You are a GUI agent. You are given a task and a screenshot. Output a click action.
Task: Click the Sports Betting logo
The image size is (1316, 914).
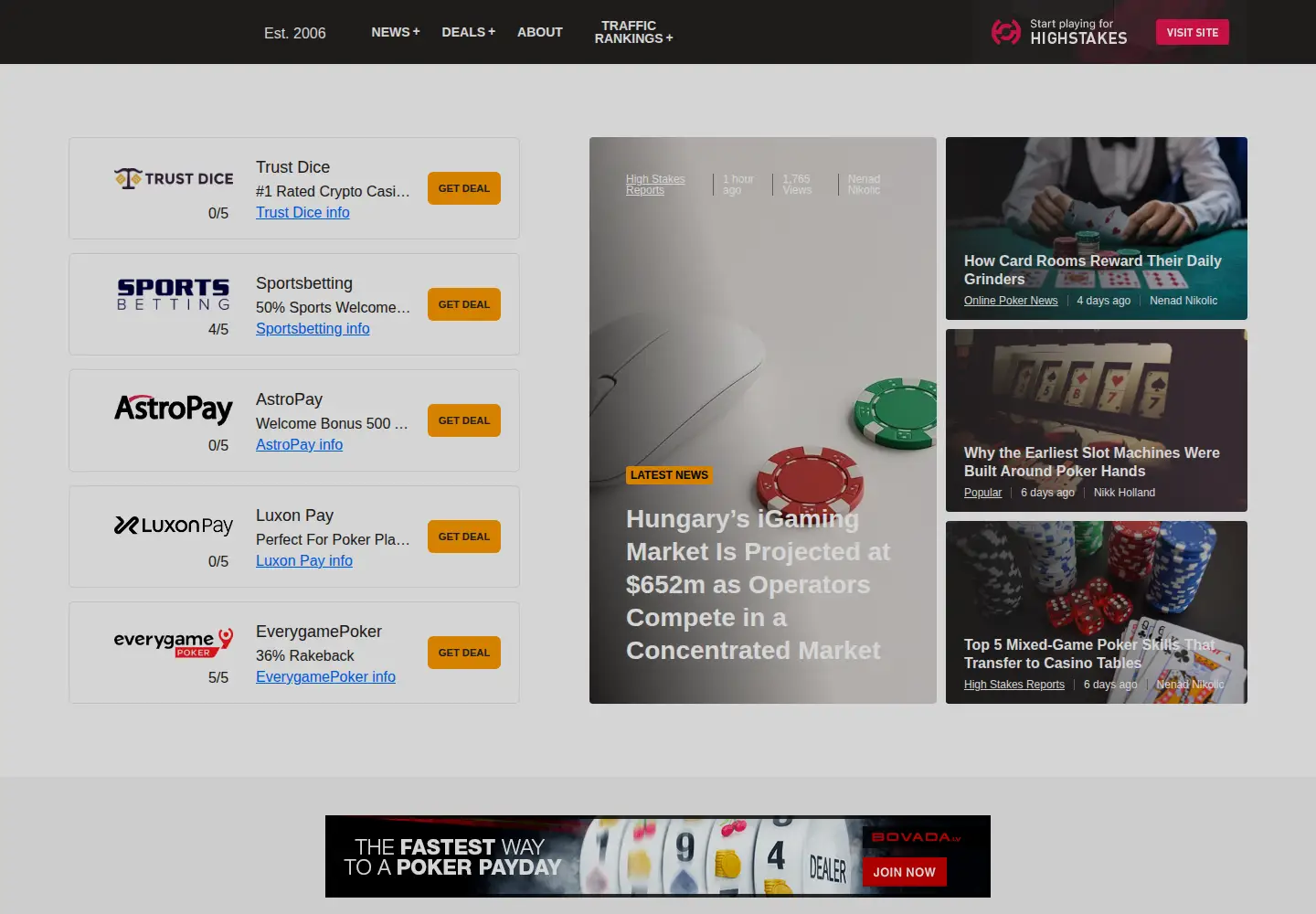tap(174, 294)
